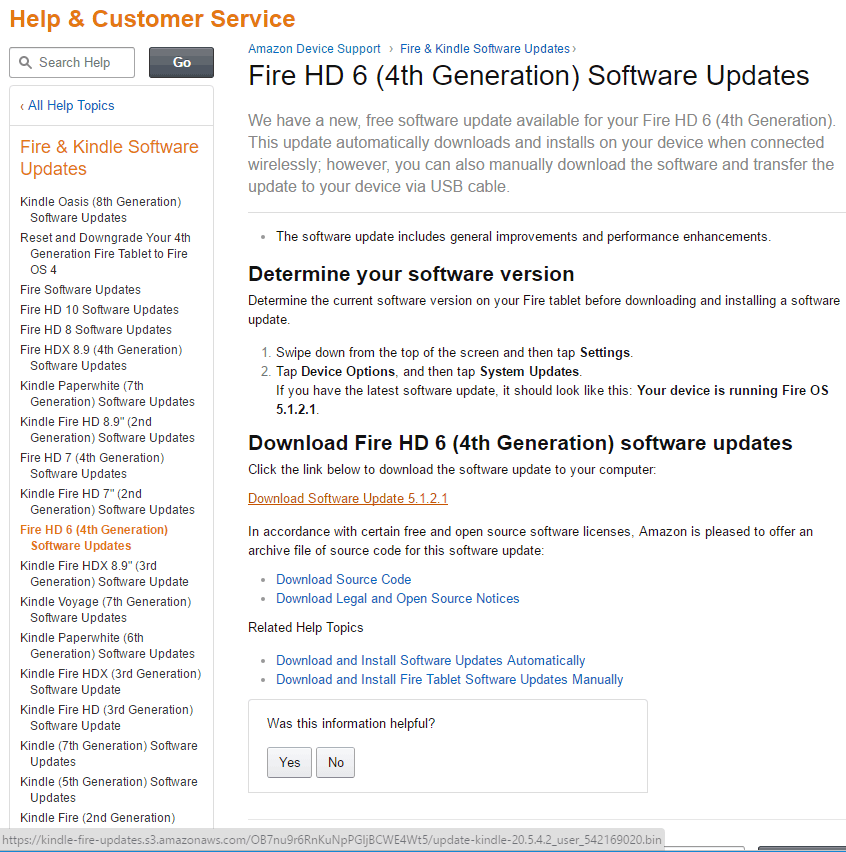Image resolution: width=846 pixels, height=852 pixels.
Task: Open Kindle Oasis (8th Generation) Software Updates
Action: [x=101, y=210]
